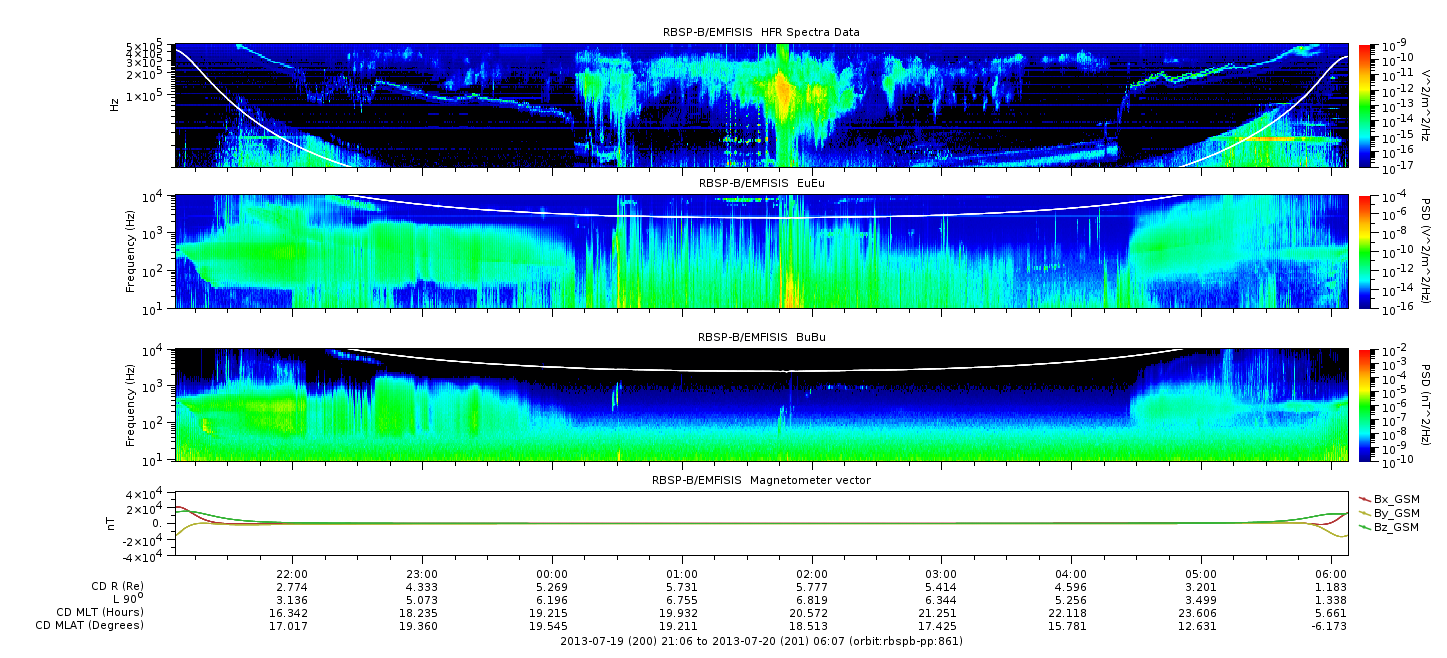Screen dimensions: 1447x658
Task: Click the date range caption at bottom
Action: point(761,641)
